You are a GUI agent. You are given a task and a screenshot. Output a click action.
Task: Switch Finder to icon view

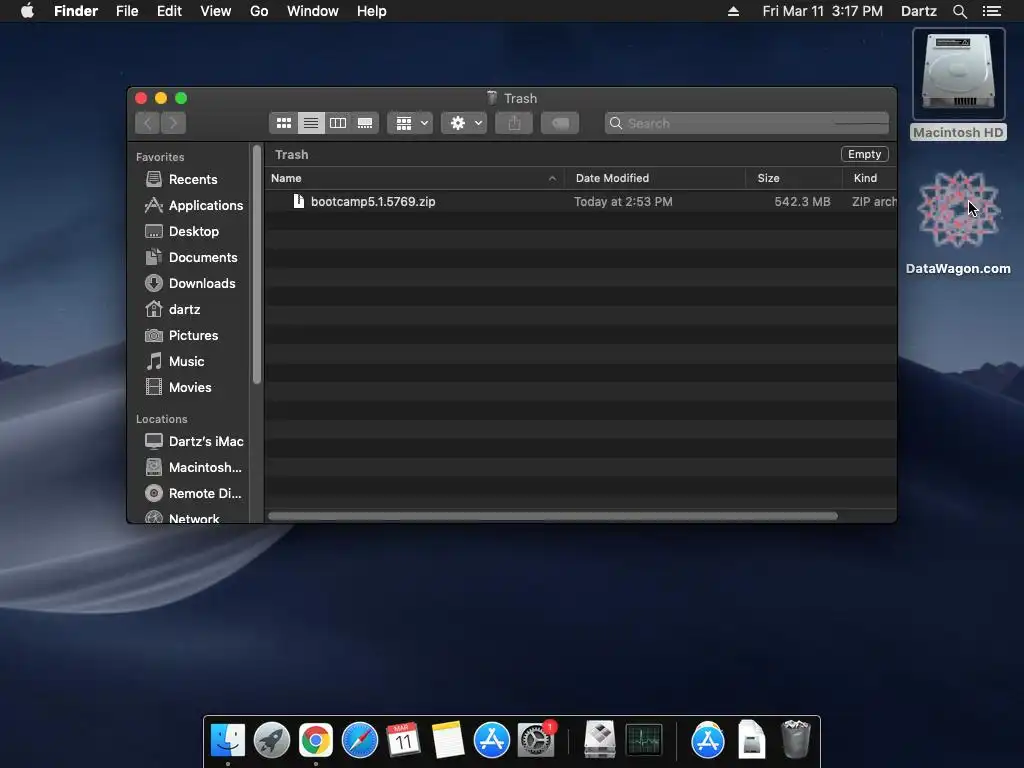283,123
